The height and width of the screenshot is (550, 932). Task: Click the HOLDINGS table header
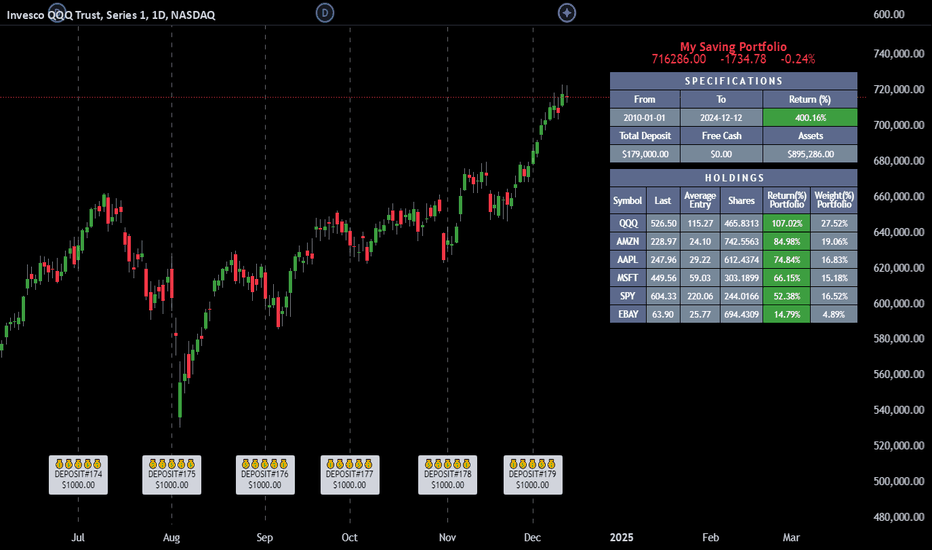click(x=733, y=178)
